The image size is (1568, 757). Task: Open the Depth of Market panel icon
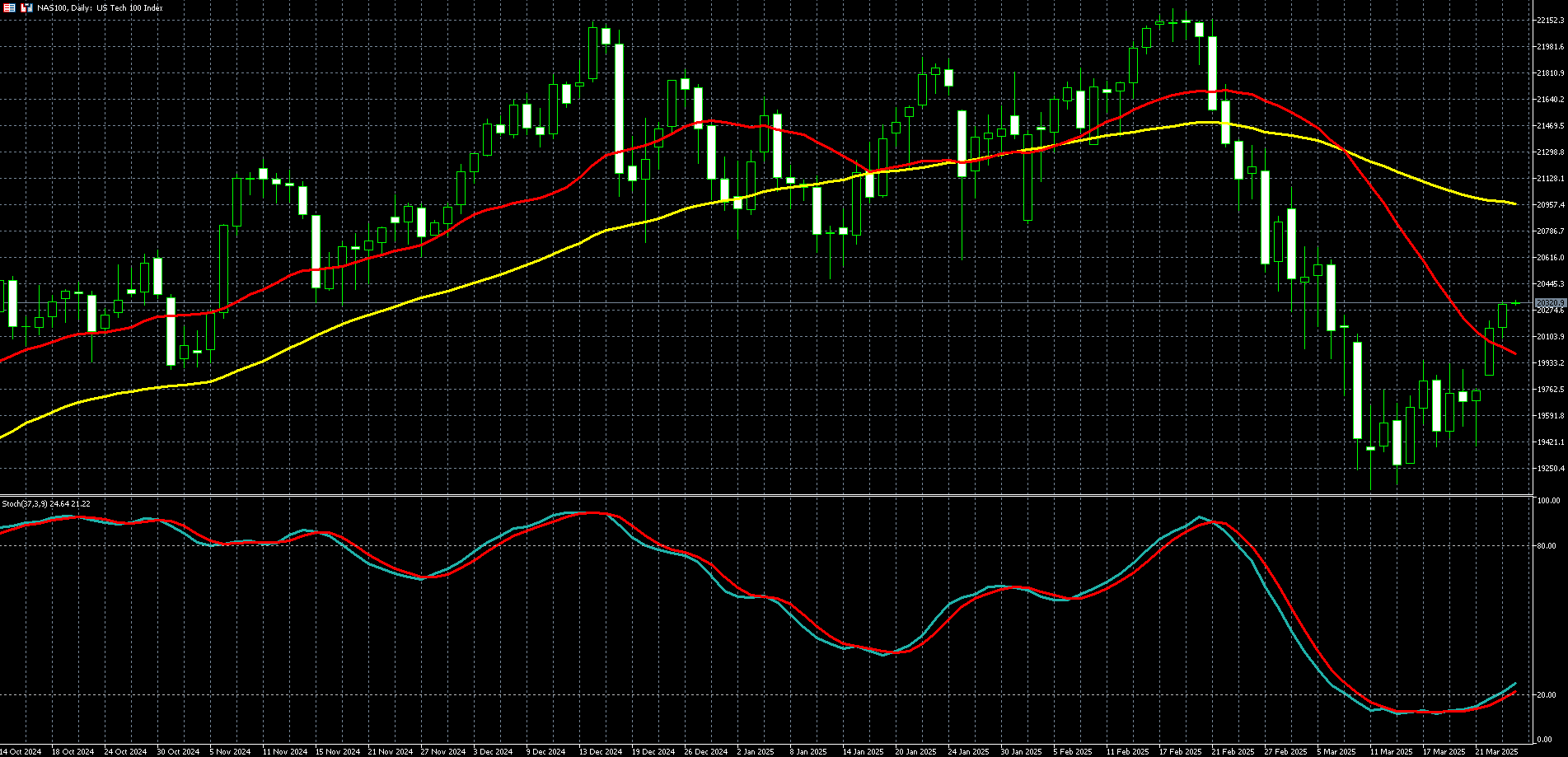coord(10,7)
